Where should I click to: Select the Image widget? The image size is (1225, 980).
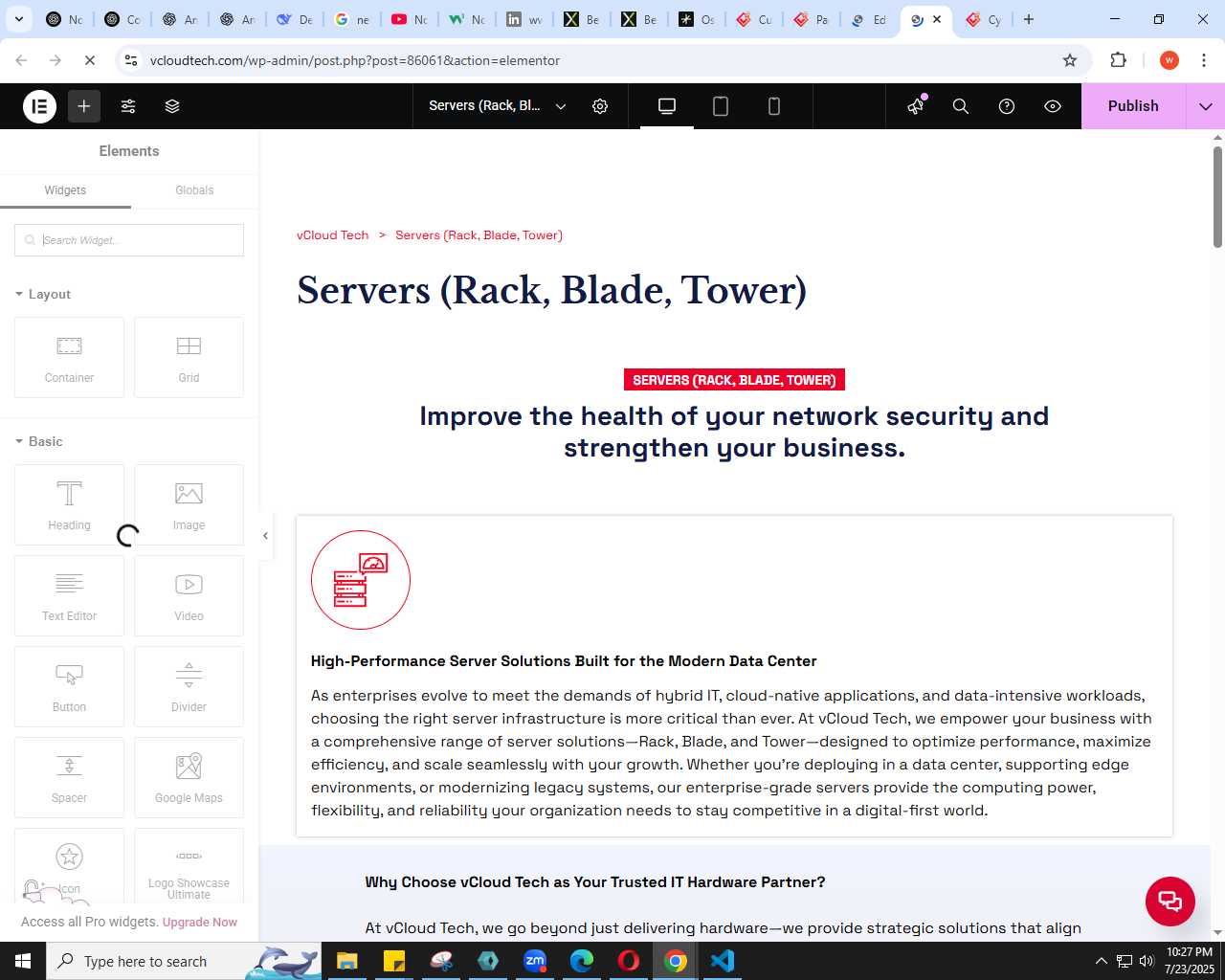tap(189, 504)
